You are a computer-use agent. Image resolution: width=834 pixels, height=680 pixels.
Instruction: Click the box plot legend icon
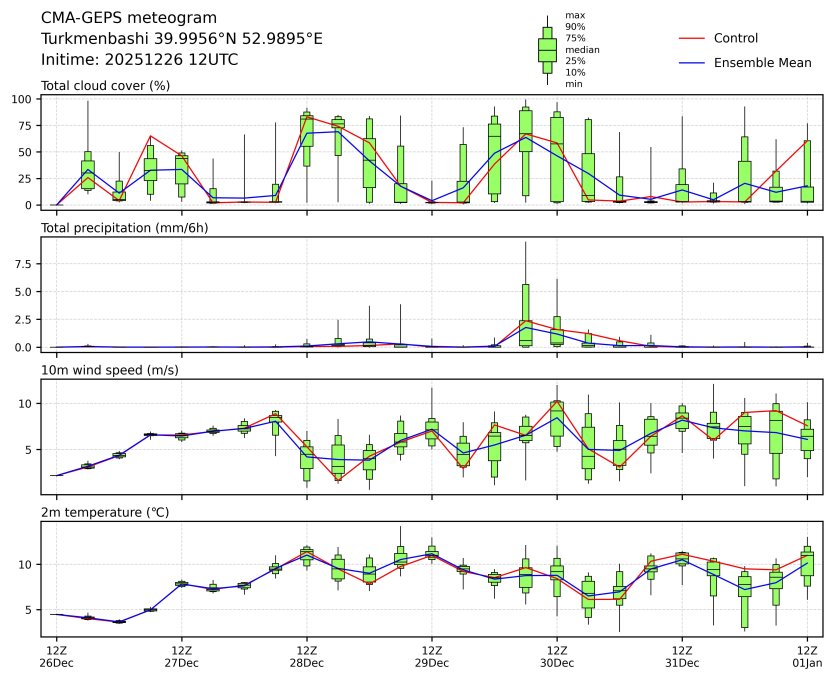coord(547,50)
